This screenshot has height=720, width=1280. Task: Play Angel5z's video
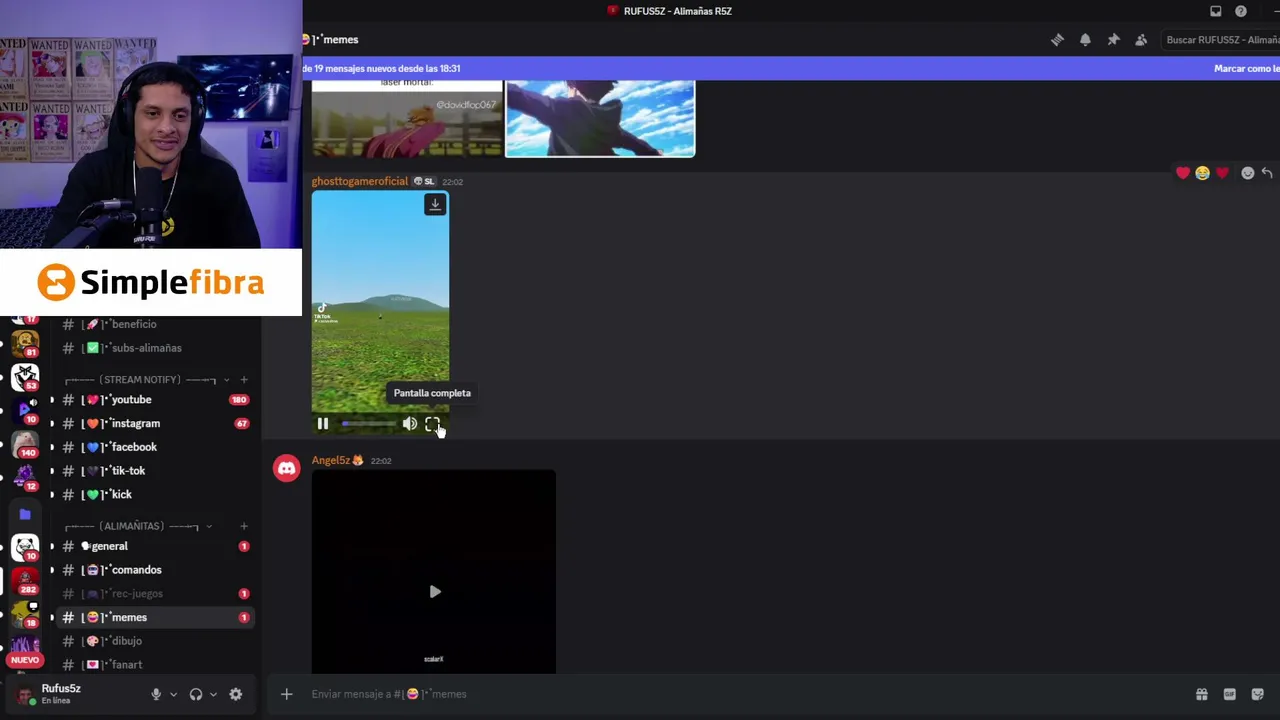[434, 592]
